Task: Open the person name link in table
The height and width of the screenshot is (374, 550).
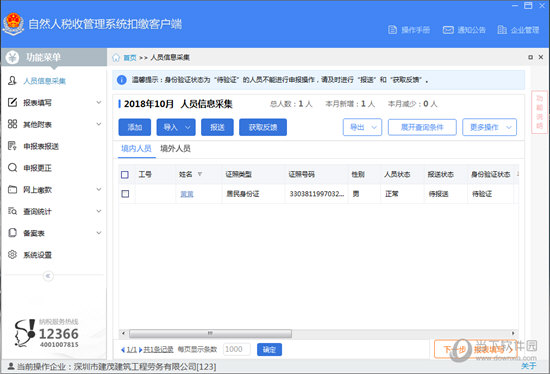Action: coord(187,194)
